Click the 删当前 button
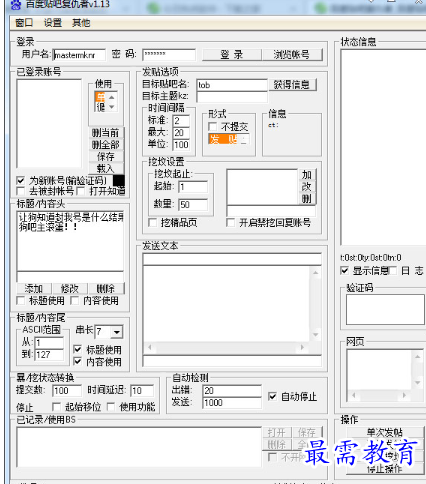Viewport: 426px width, 484px height. [x=106, y=133]
